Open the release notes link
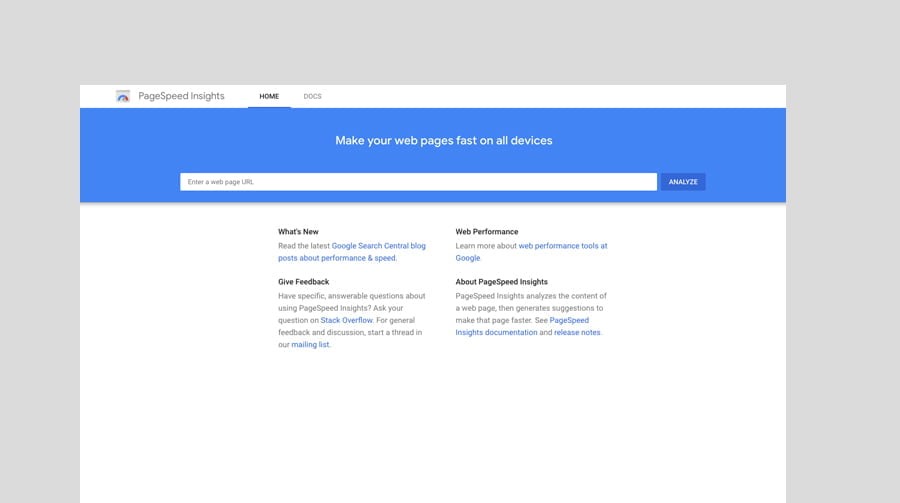The height and width of the screenshot is (503, 900). [577, 332]
